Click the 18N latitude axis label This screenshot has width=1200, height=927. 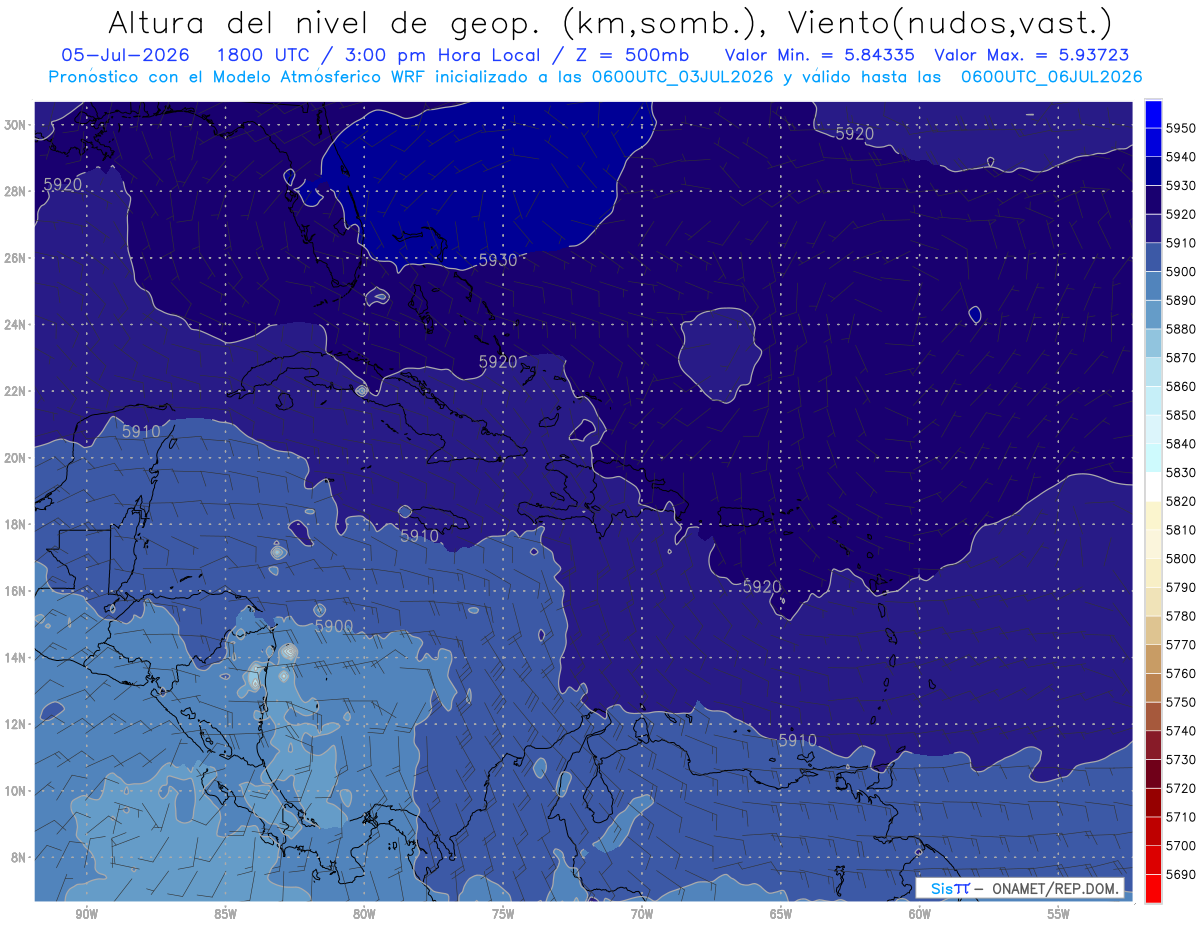16,524
